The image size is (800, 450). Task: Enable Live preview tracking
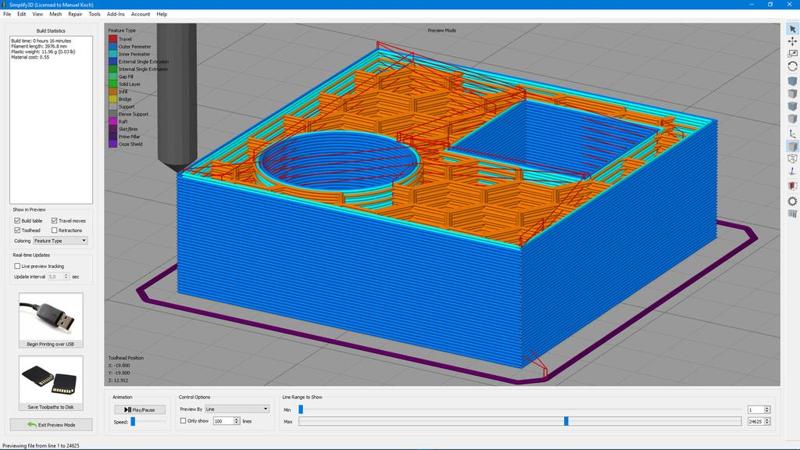coord(18,267)
